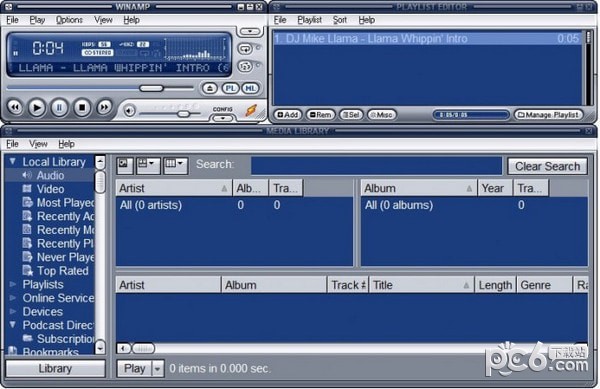Open the CONFIG drawer expander
The image size is (600, 389).
click(223, 118)
